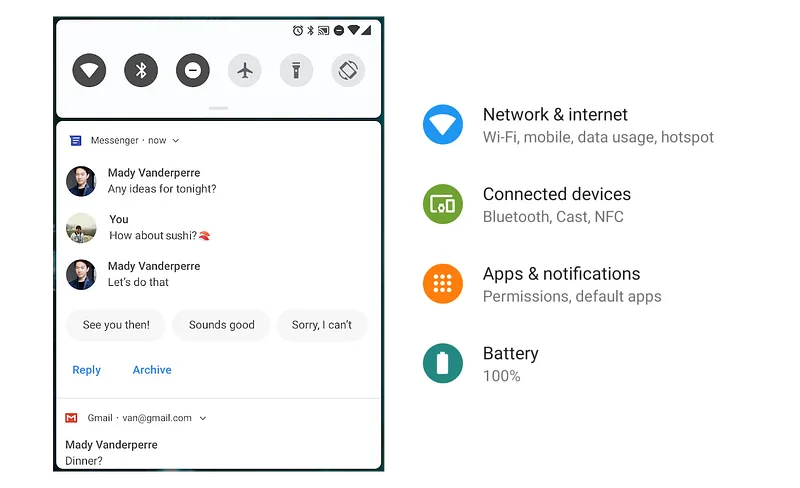The width and height of the screenshot is (800, 488).
Task: Tap the Archive action
Action: (152, 370)
